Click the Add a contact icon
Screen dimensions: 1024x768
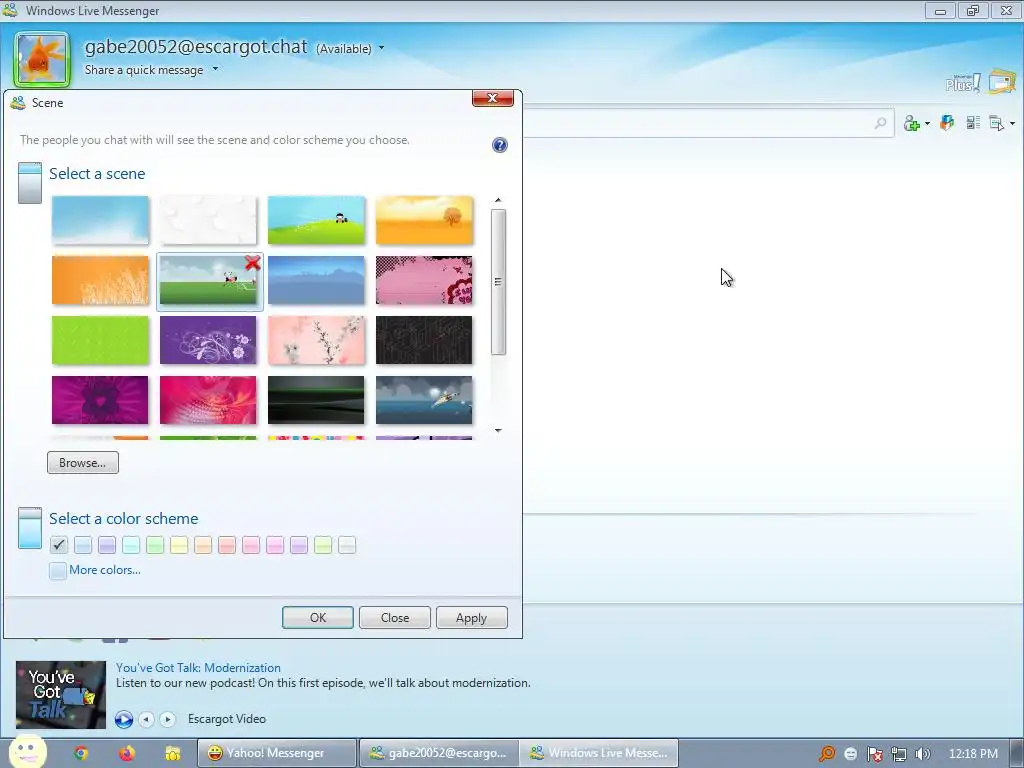point(912,123)
